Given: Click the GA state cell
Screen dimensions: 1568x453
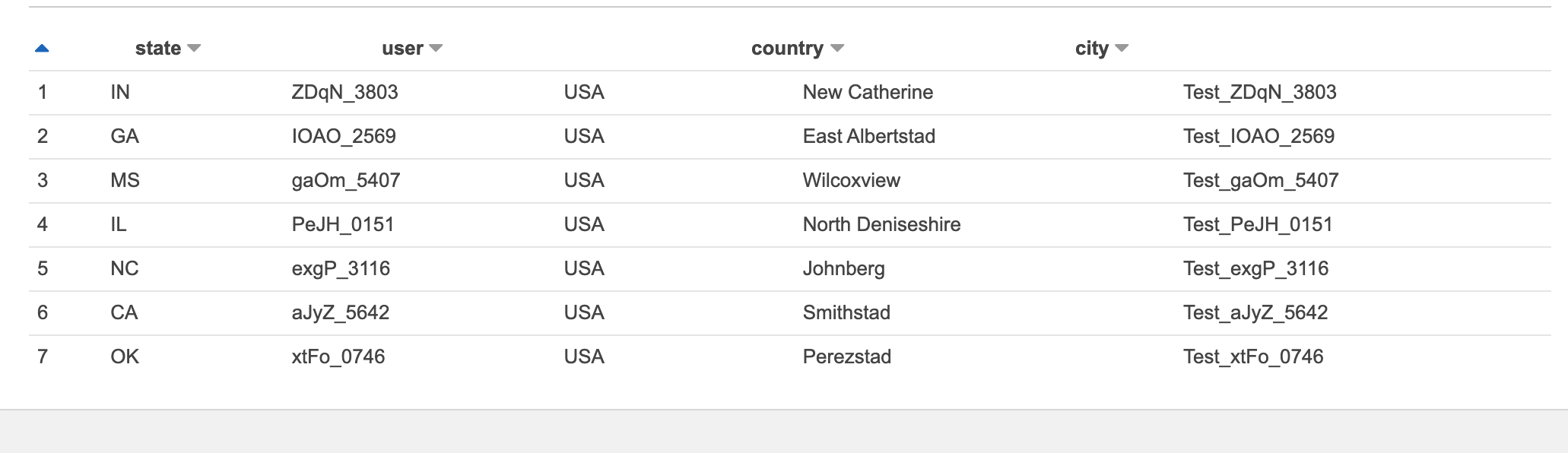Looking at the screenshot, I should [x=125, y=137].
